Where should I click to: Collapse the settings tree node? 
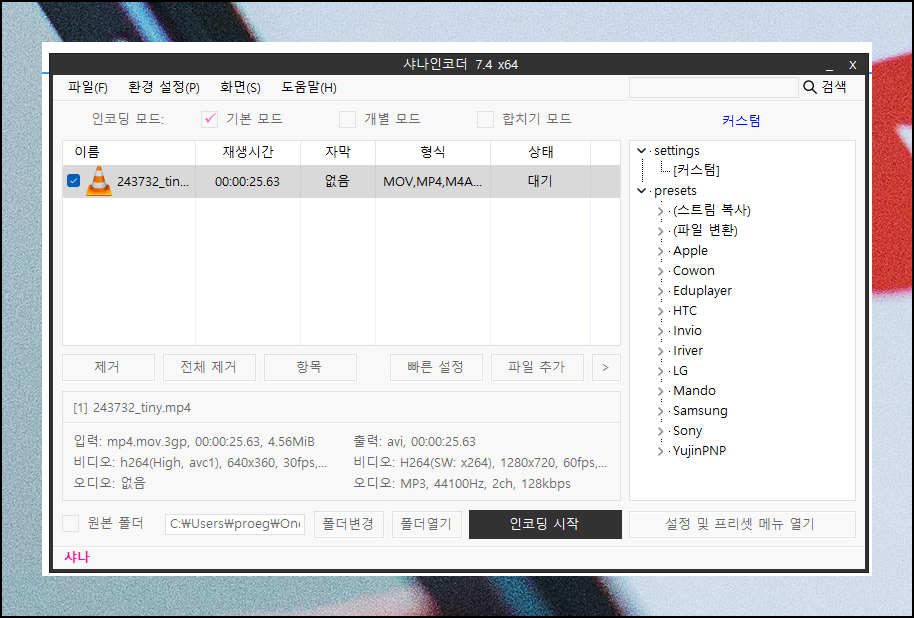(x=642, y=151)
